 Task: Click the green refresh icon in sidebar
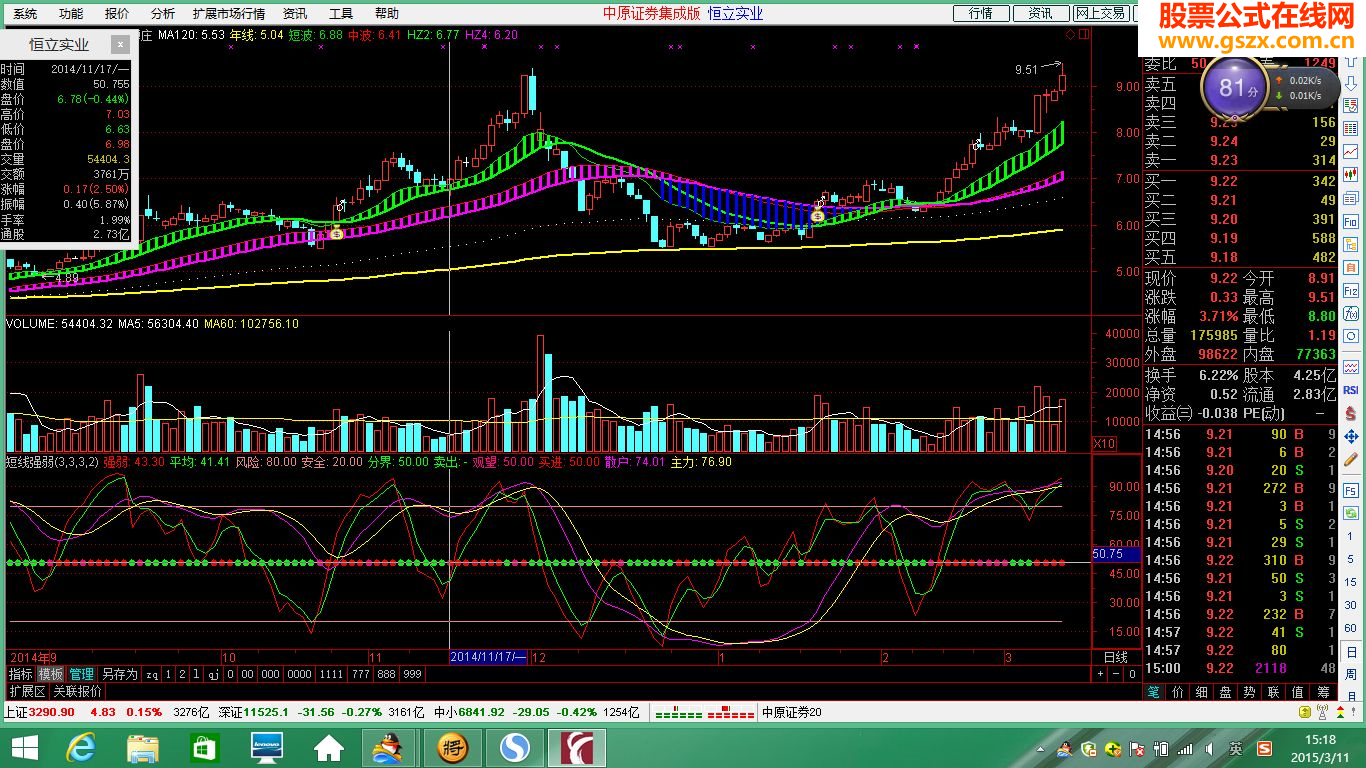[x=1352, y=513]
